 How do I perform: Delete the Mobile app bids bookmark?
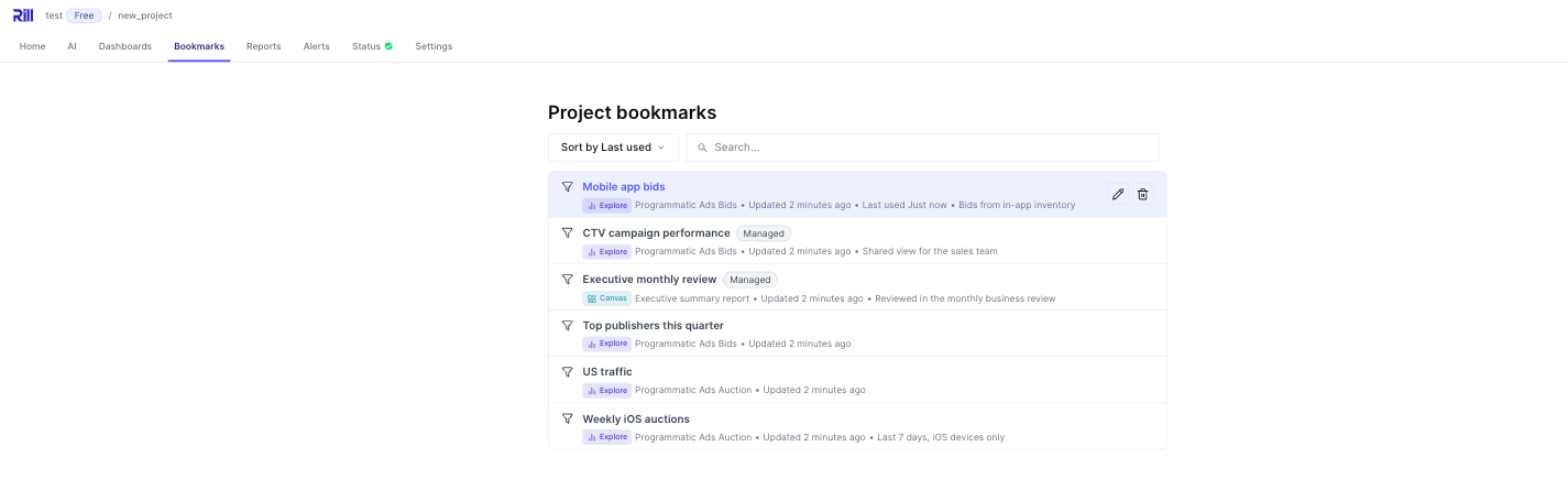1143,194
